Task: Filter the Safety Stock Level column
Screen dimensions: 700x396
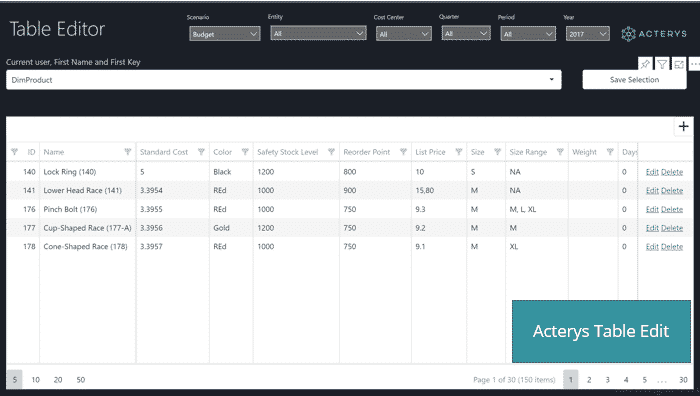Action: pyautogui.click(x=331, y=152)
